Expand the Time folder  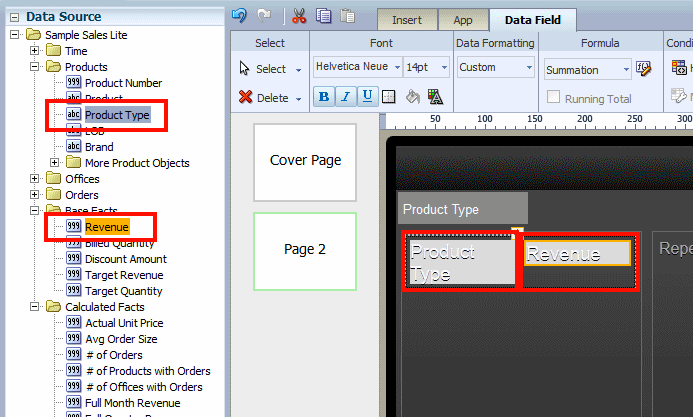click(x=34, y=50)
